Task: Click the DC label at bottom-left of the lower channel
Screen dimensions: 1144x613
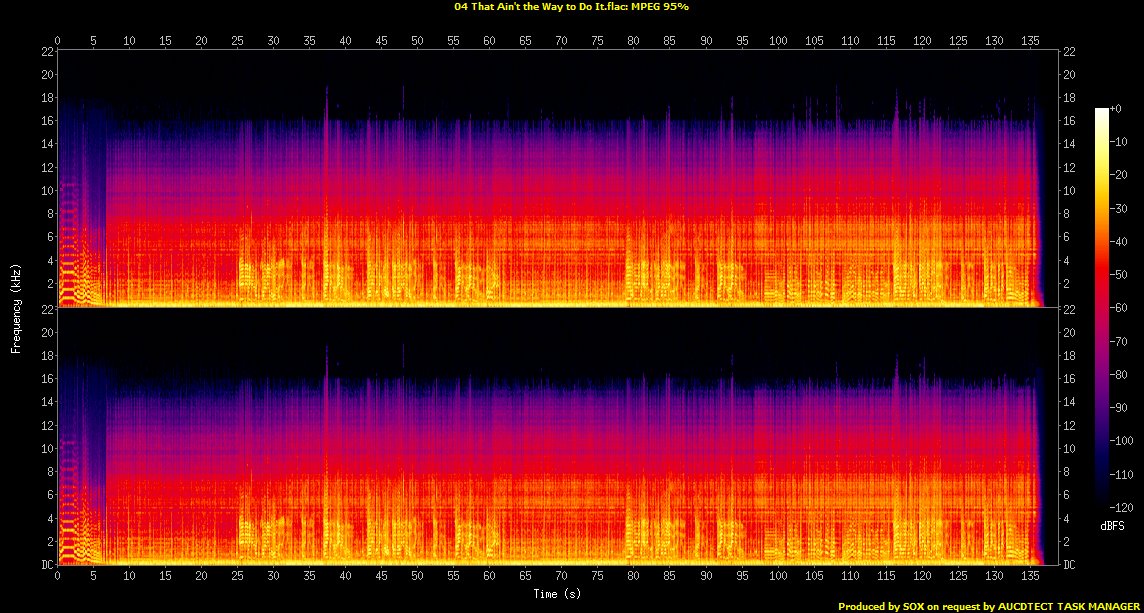Action: (x=47, y=565)
